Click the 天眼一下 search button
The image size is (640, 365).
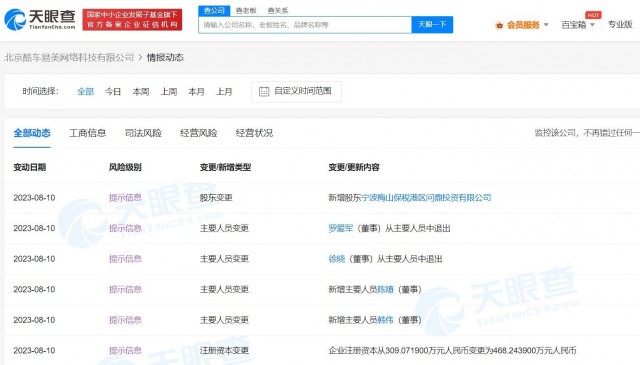click(x=432, y=24)
